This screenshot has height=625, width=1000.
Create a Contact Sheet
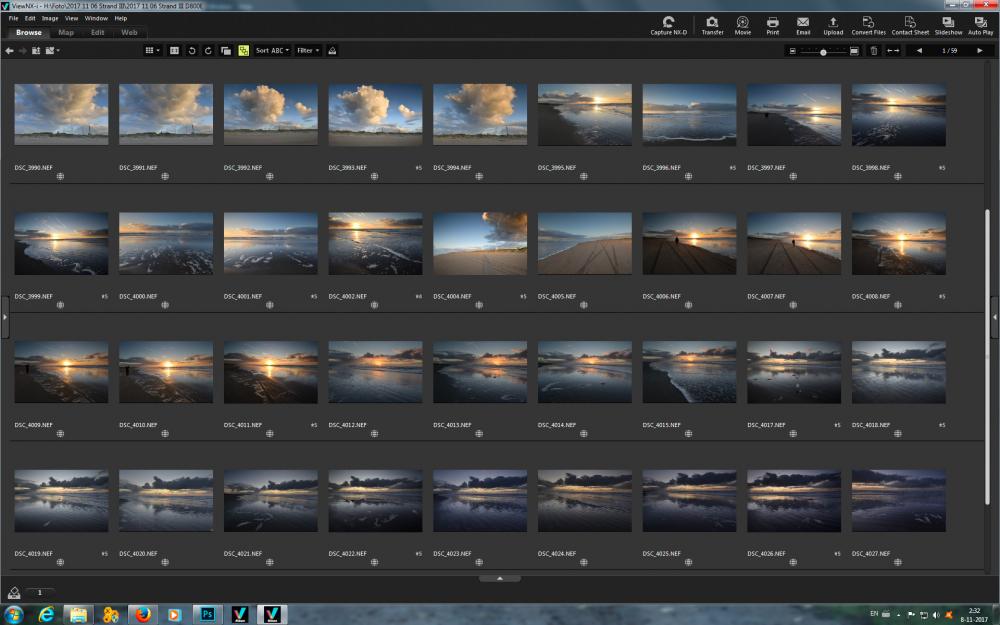coord(910,26)
